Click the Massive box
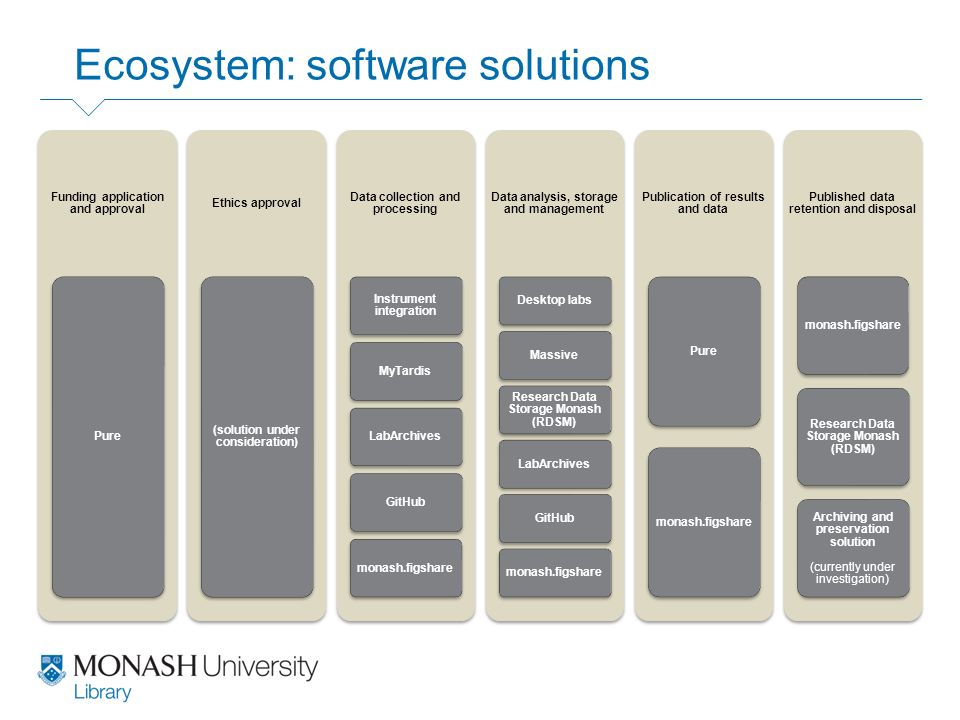The width and height of the screenshot is (960, 720). [555, 355]
